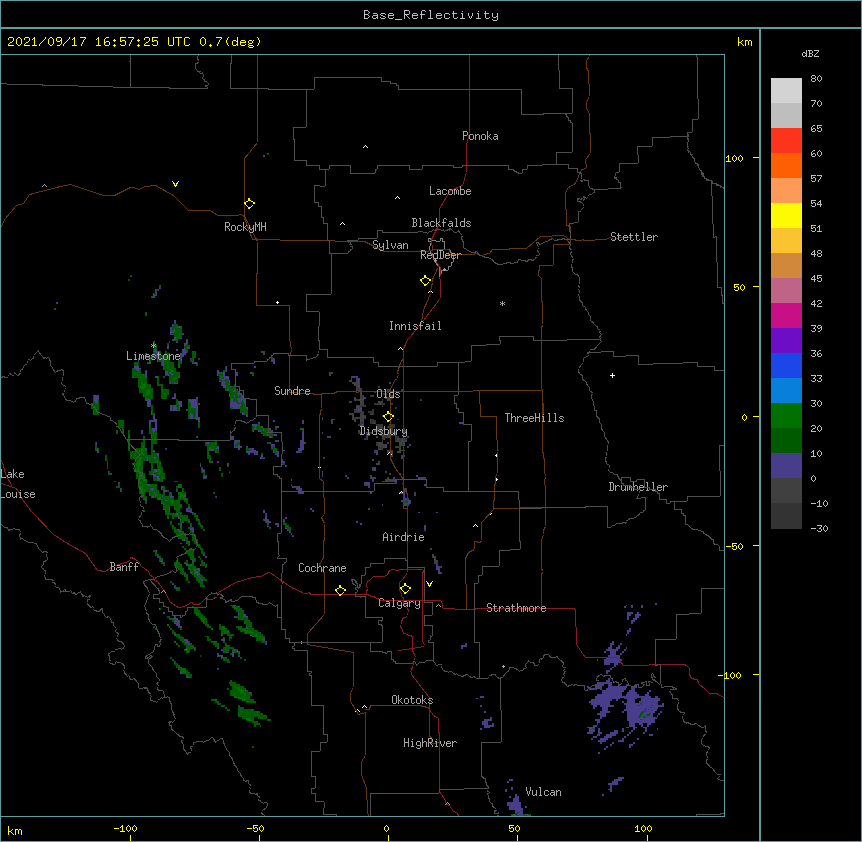
Task: Select the red 65 dBZ legend swatch
Action: 786,140
